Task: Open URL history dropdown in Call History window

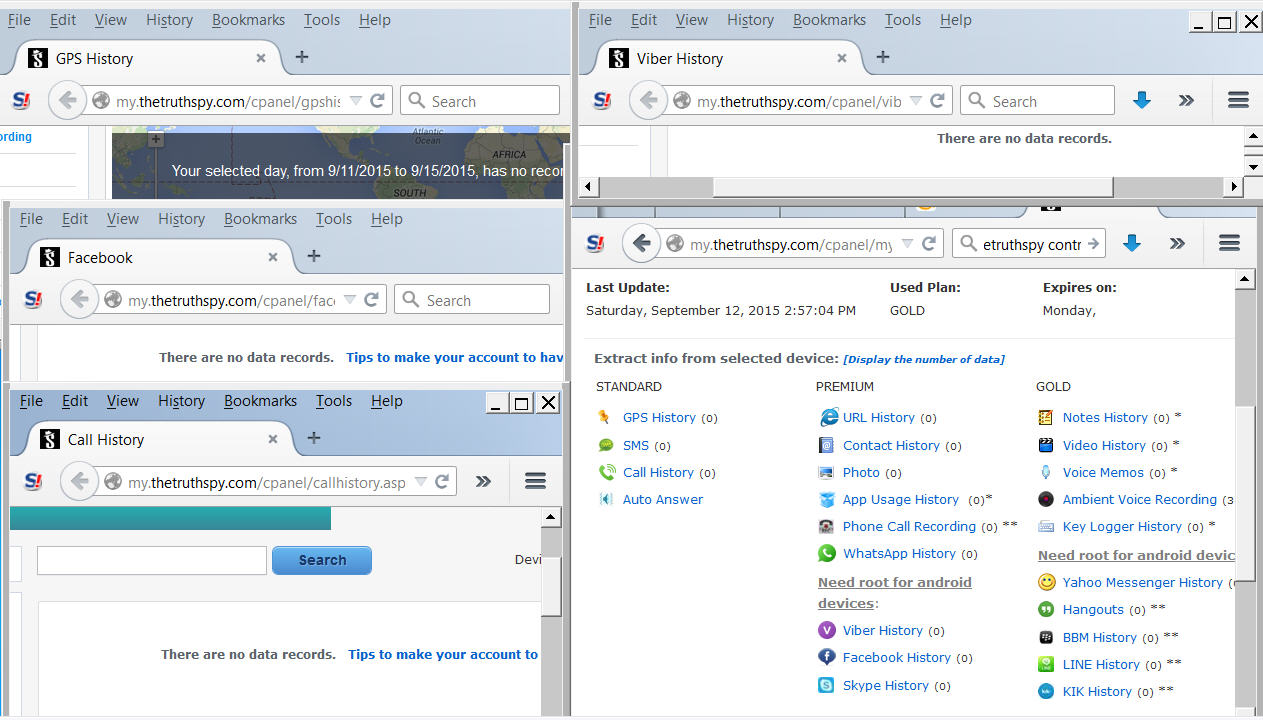Action: [420, 482]
